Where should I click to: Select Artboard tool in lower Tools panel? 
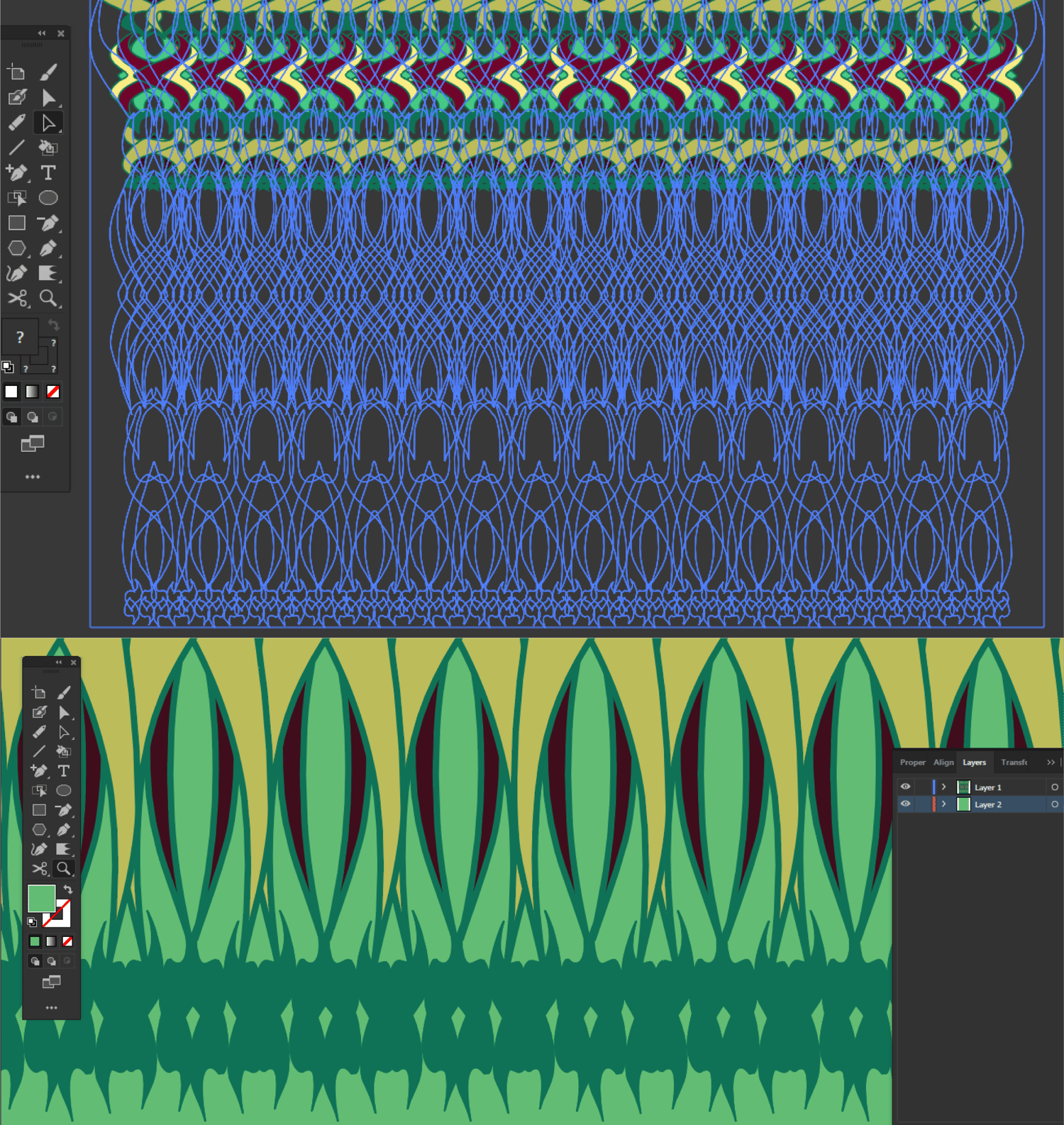tap(39, 692)
